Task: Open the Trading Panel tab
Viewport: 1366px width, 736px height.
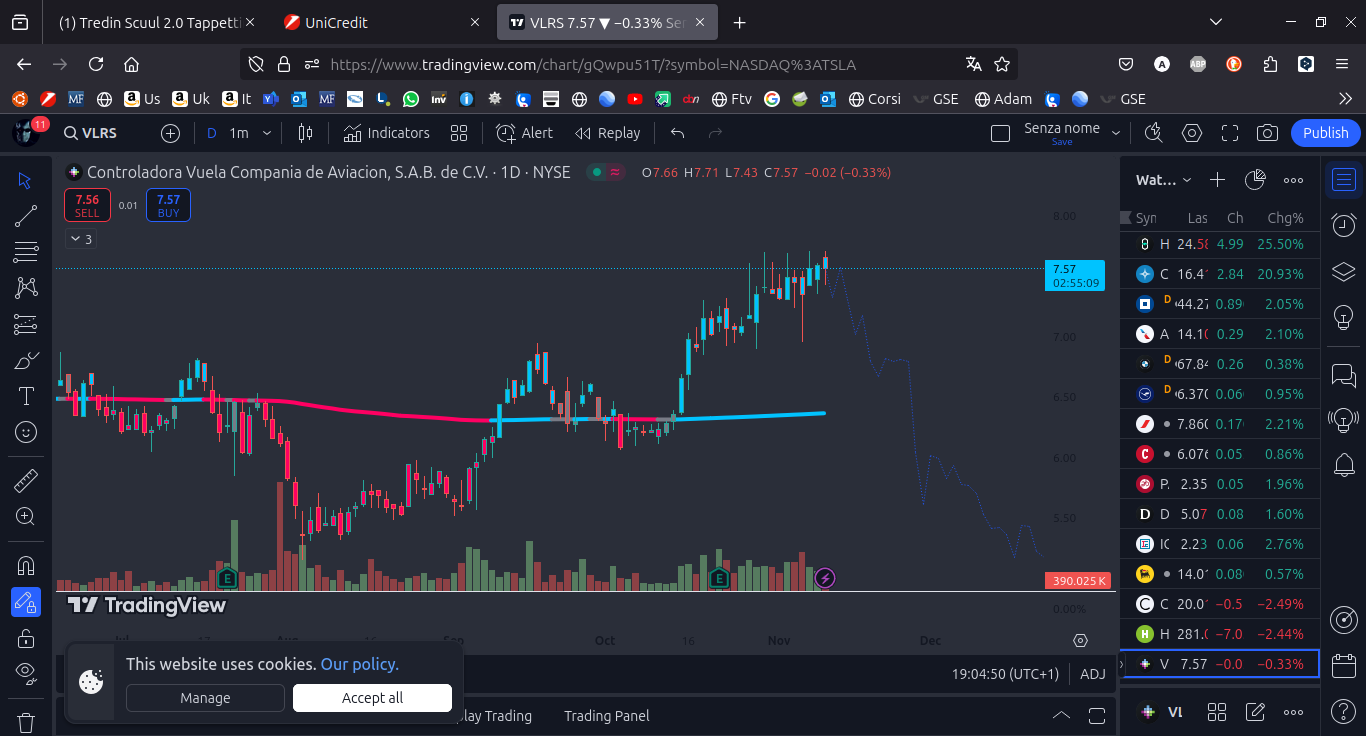Action: click(607, 716)
